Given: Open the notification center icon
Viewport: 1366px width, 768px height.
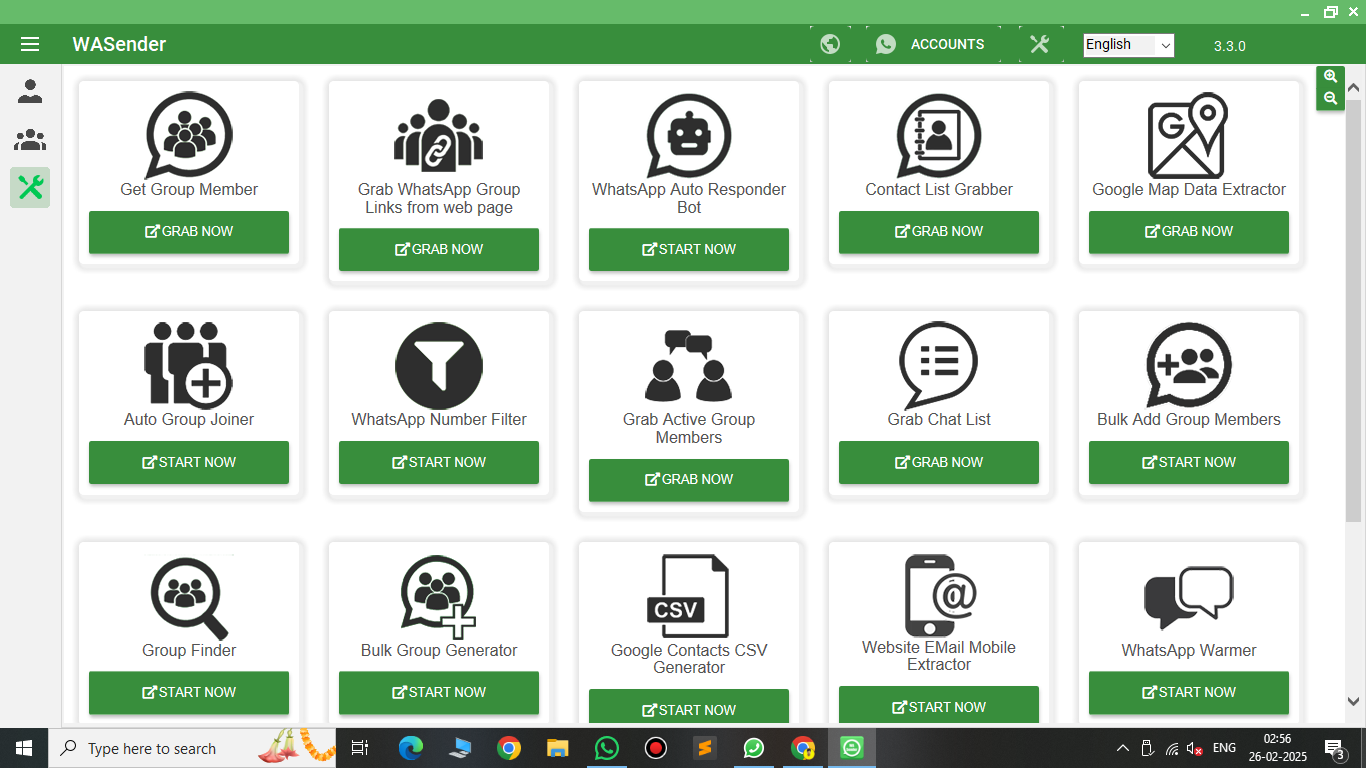Looking at the screenshot, I should (1334, 748).
